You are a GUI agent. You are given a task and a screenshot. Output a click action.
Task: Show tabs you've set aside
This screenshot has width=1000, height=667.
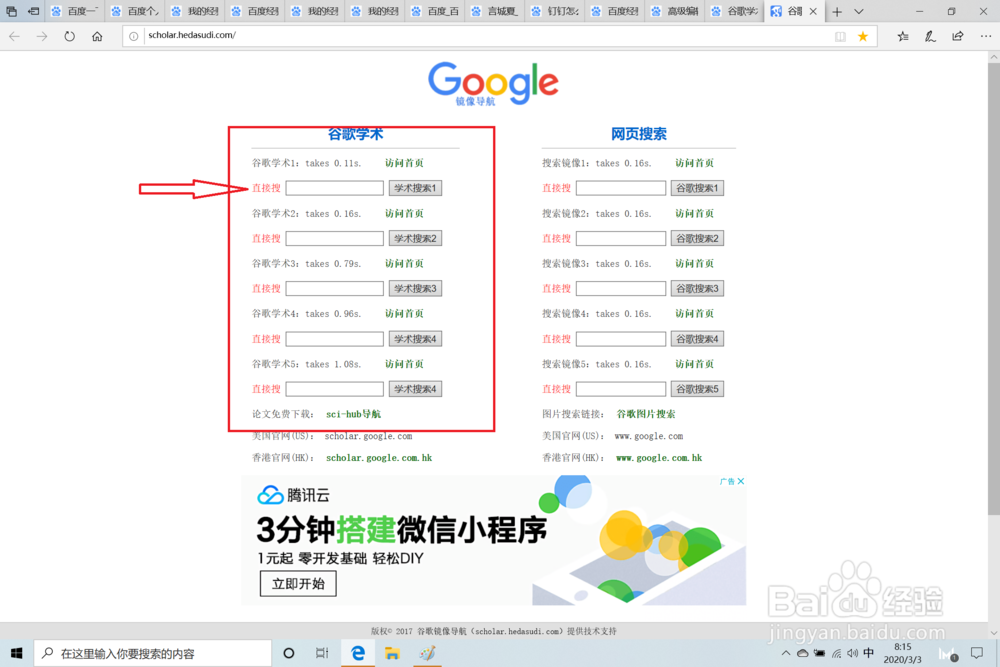click(x=11, y=11)
